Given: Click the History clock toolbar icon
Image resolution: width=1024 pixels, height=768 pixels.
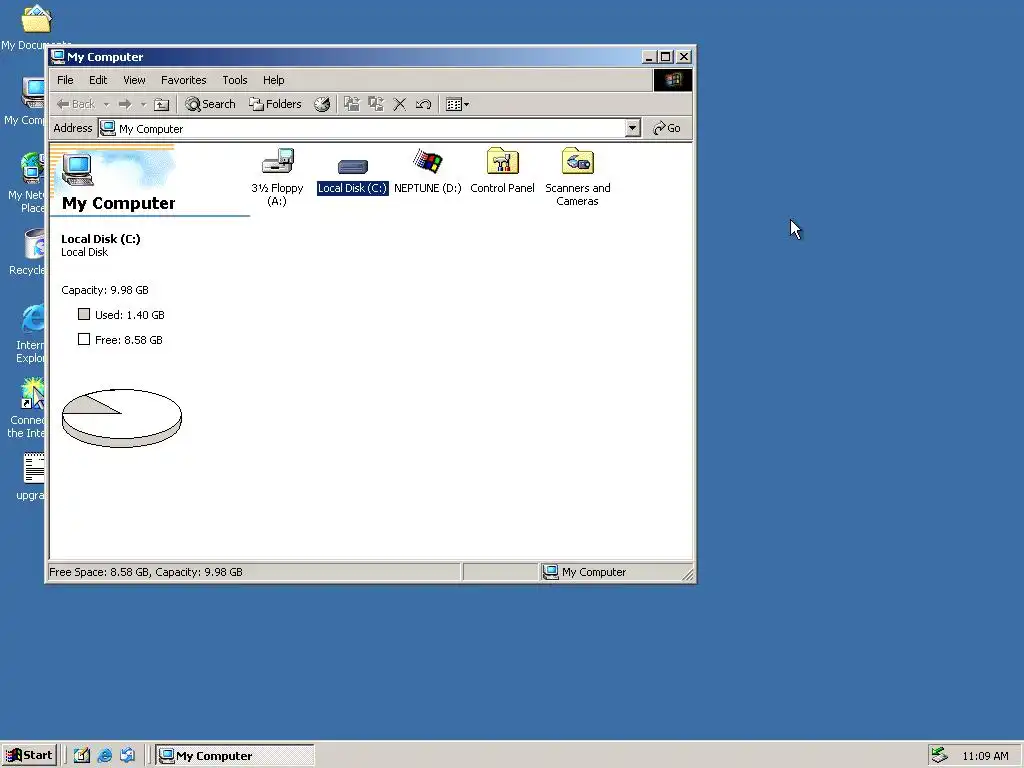Looking at the screenshot, I should pos(322,104).
